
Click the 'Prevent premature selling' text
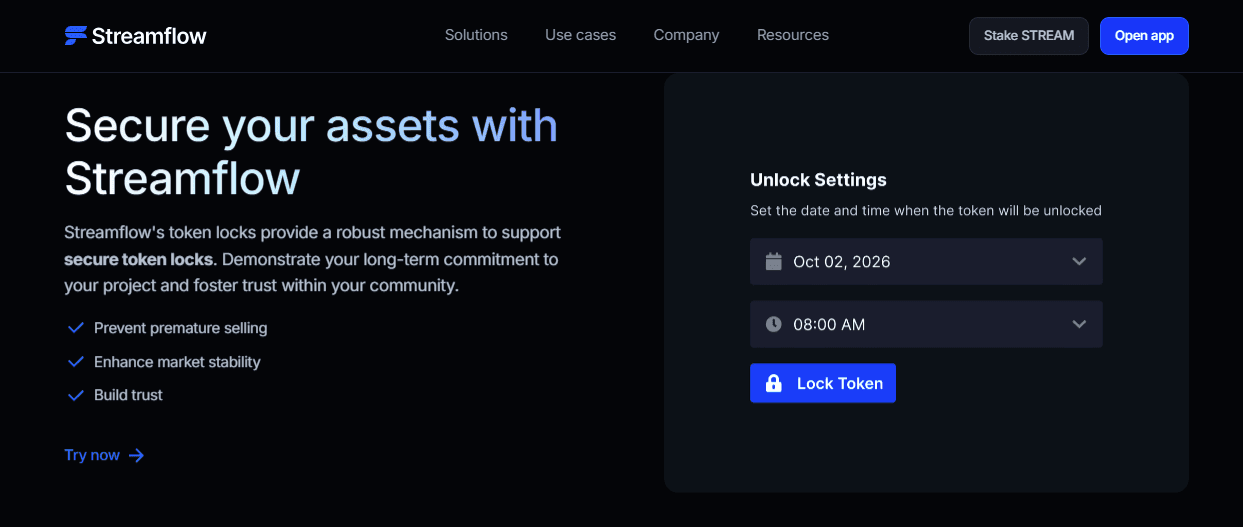click(181, 328)
